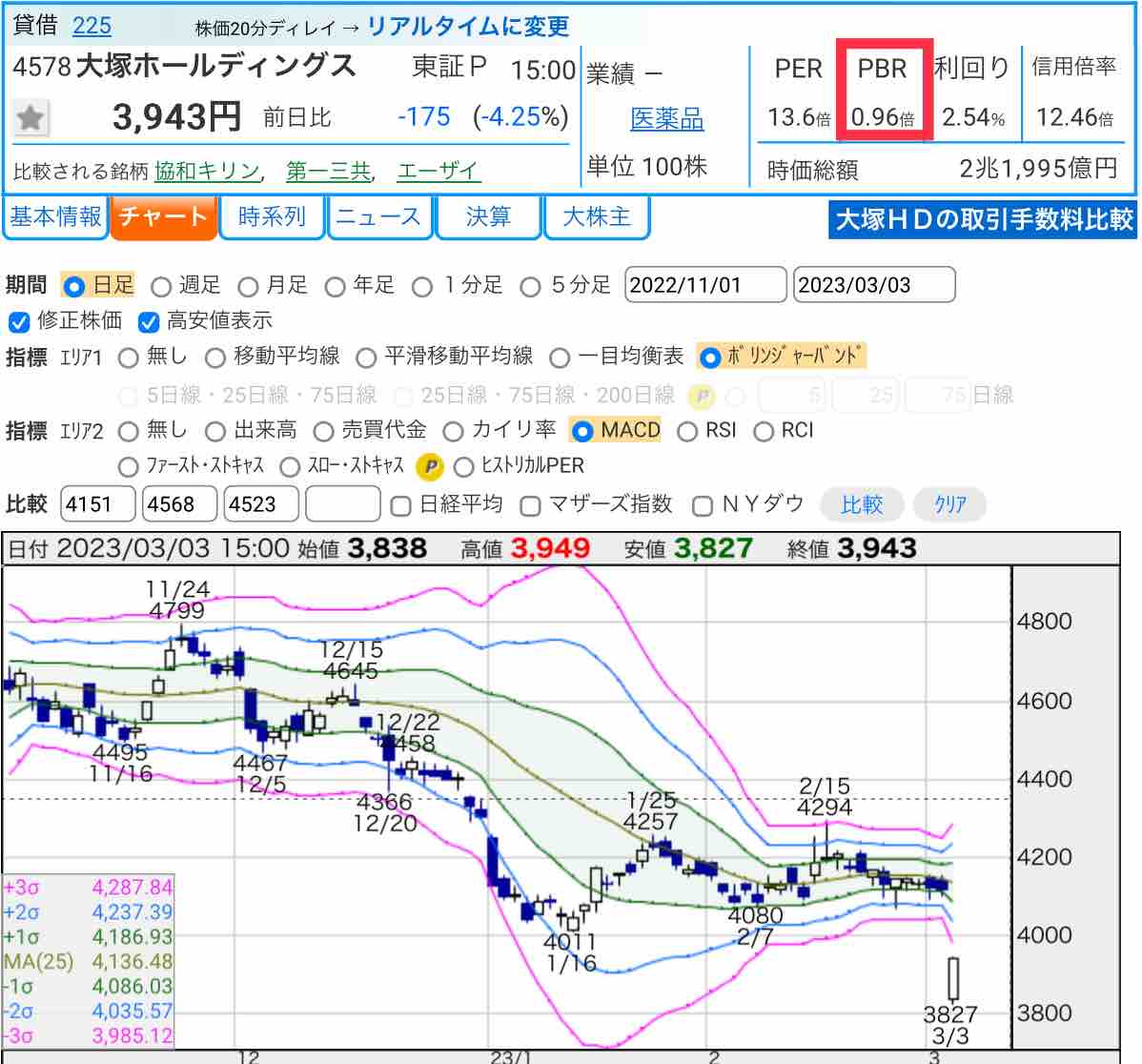Image resolution: width=1142 pixels, height=1064 pixels.
Task: Click the クリア clear button
Action: 949,504
